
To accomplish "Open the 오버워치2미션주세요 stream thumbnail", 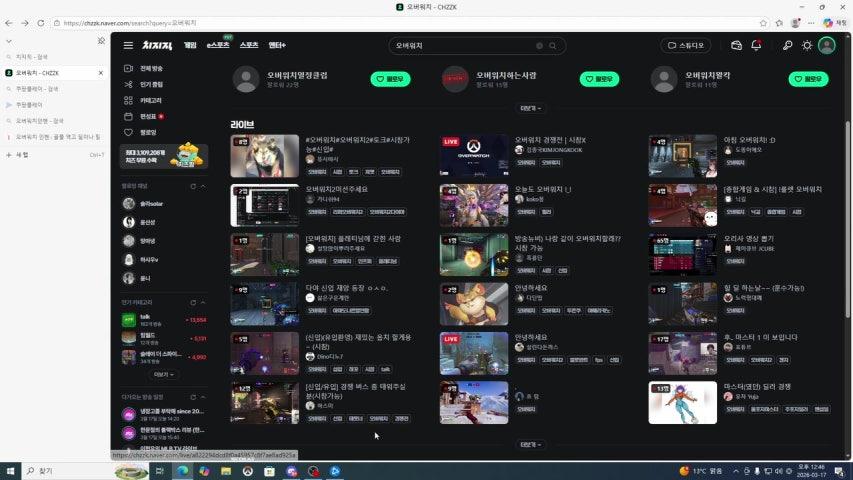I will 264,205.
